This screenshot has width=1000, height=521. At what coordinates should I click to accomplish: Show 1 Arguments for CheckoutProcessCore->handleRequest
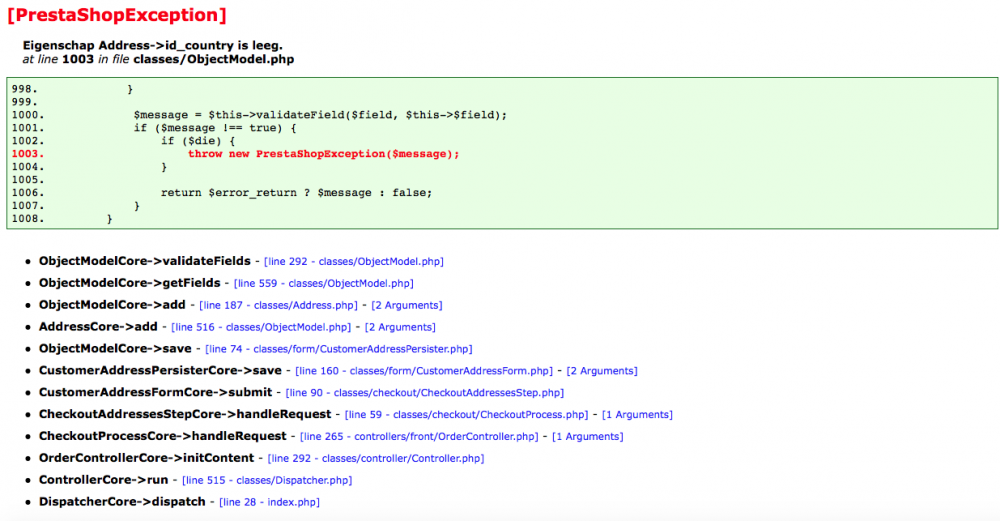(587, 437)
